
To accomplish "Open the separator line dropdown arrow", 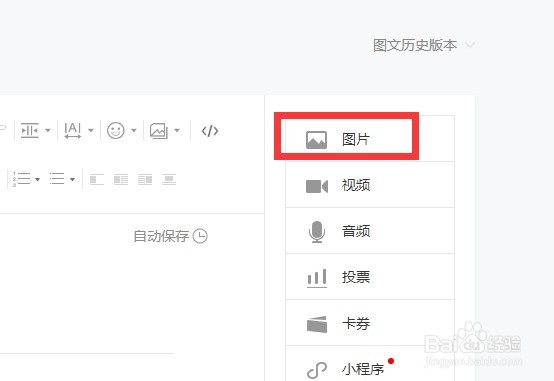I will tap(48, 130).
